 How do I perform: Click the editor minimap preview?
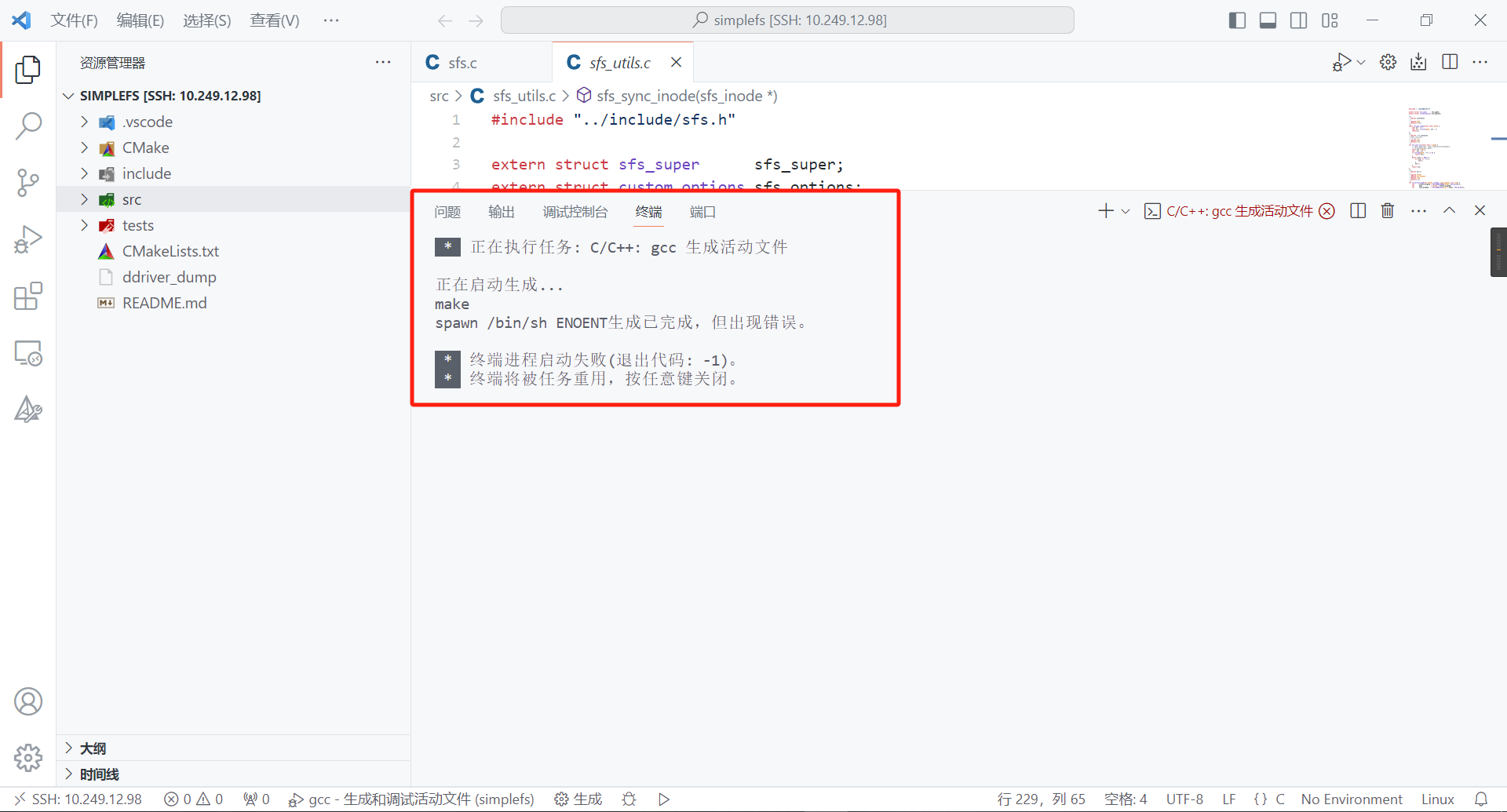pos(1435,149)
